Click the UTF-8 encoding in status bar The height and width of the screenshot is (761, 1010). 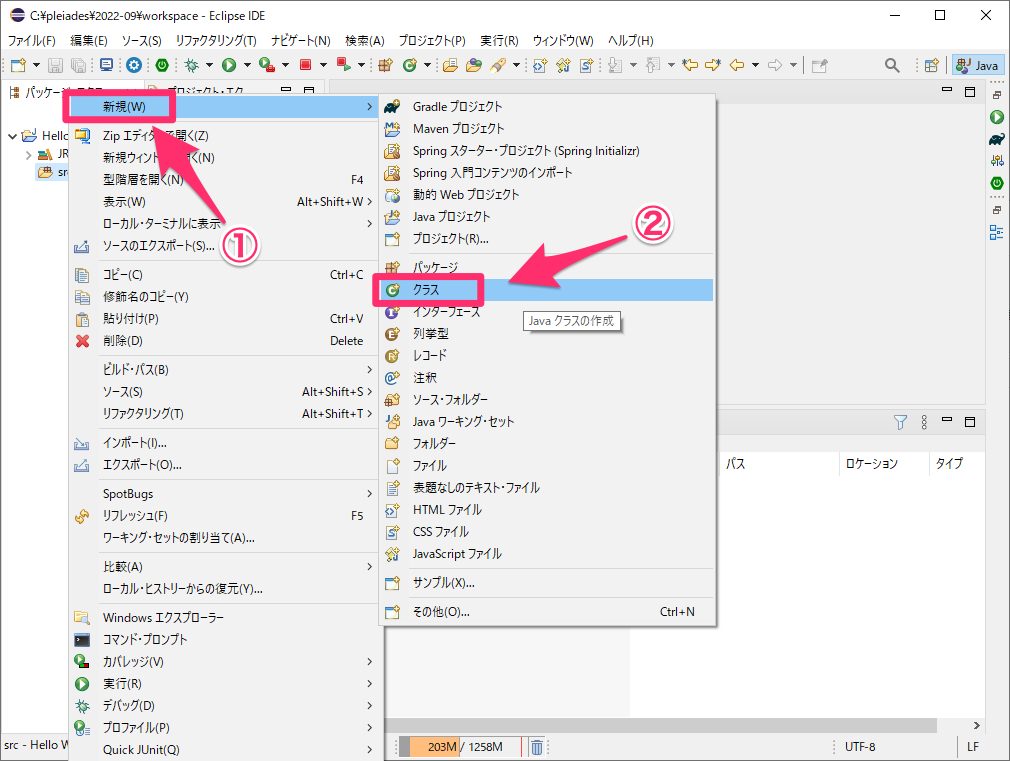860,747
